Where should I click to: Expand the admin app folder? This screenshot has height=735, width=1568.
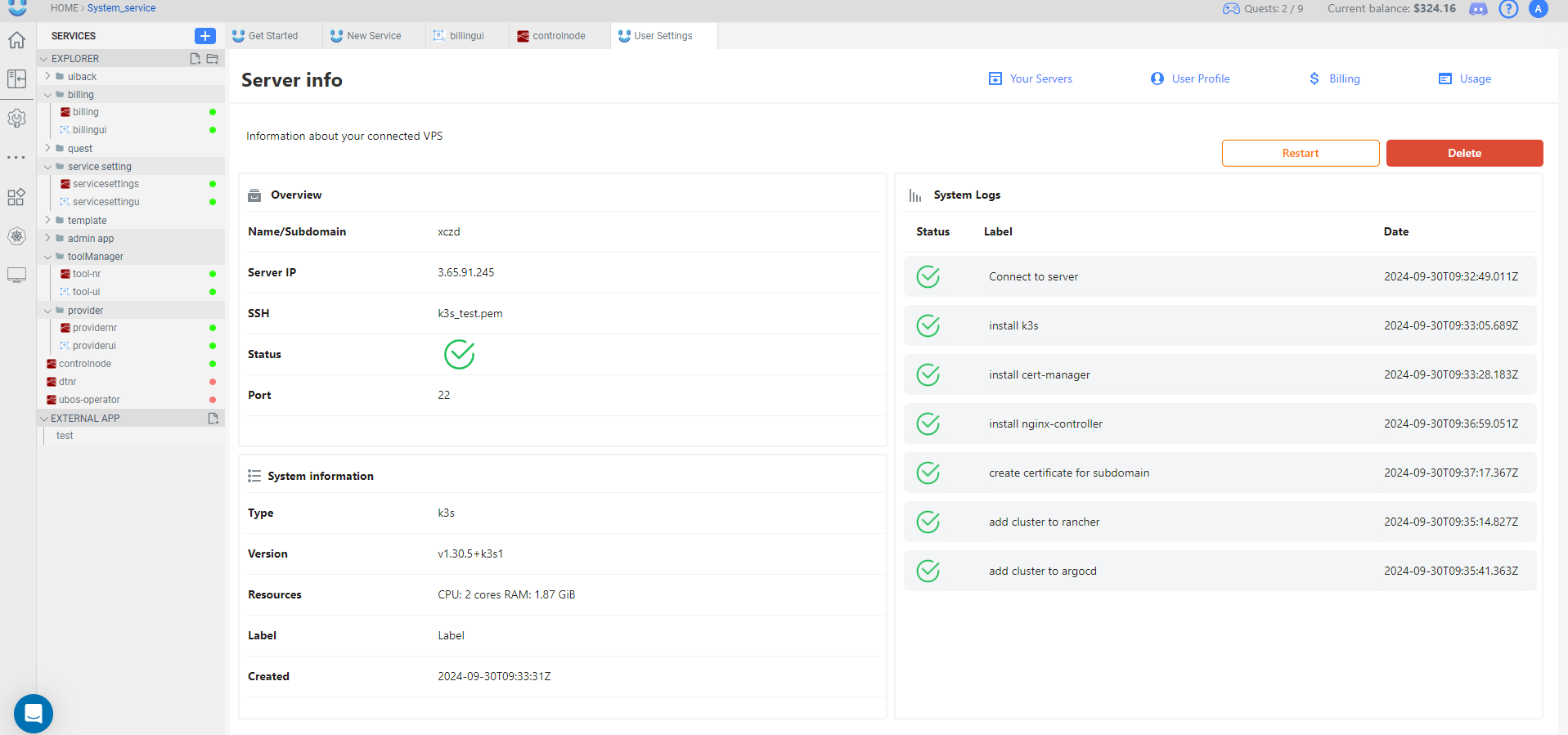(x=47, y=239)
